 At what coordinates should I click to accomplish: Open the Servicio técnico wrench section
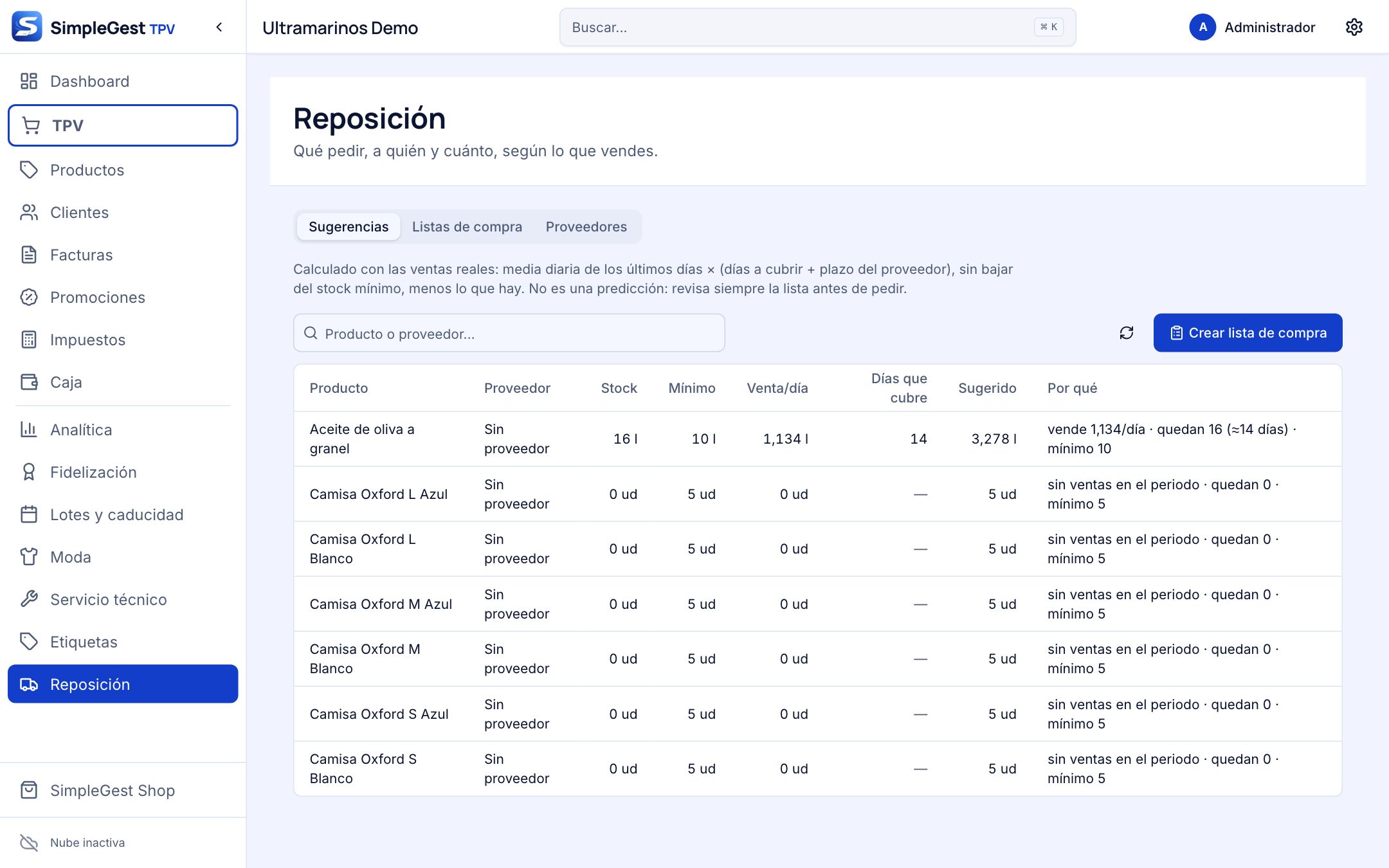coord(123,599)
